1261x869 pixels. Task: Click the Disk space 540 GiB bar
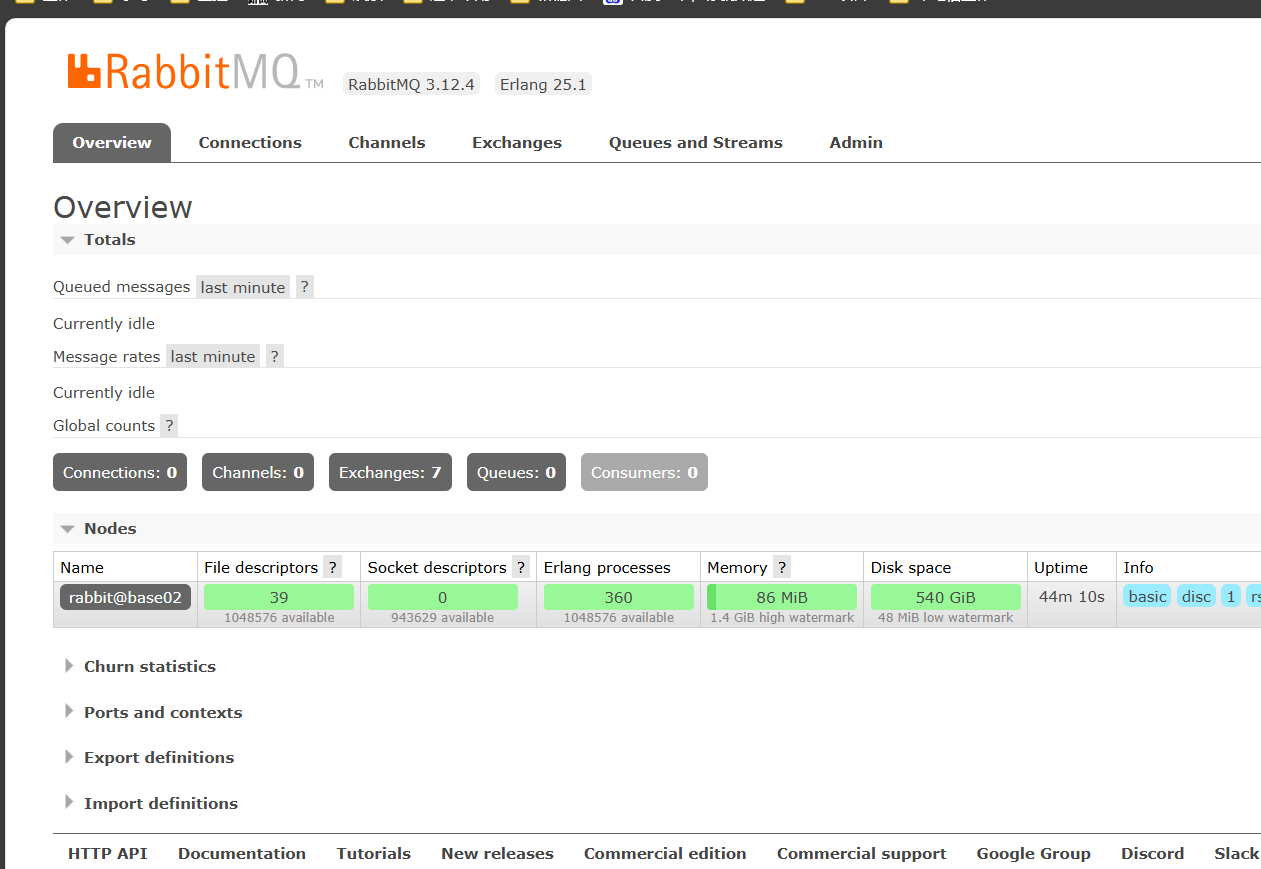click(946, 597)
